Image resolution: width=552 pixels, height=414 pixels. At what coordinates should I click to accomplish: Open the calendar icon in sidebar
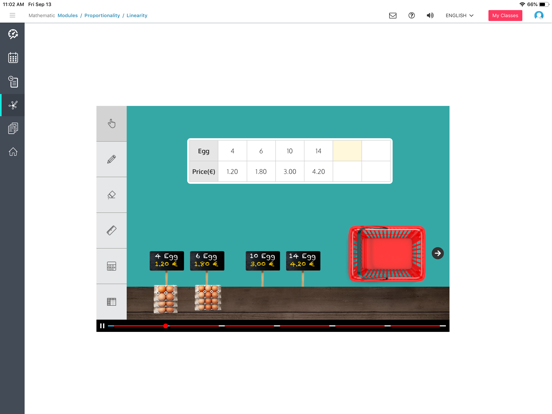13,58
